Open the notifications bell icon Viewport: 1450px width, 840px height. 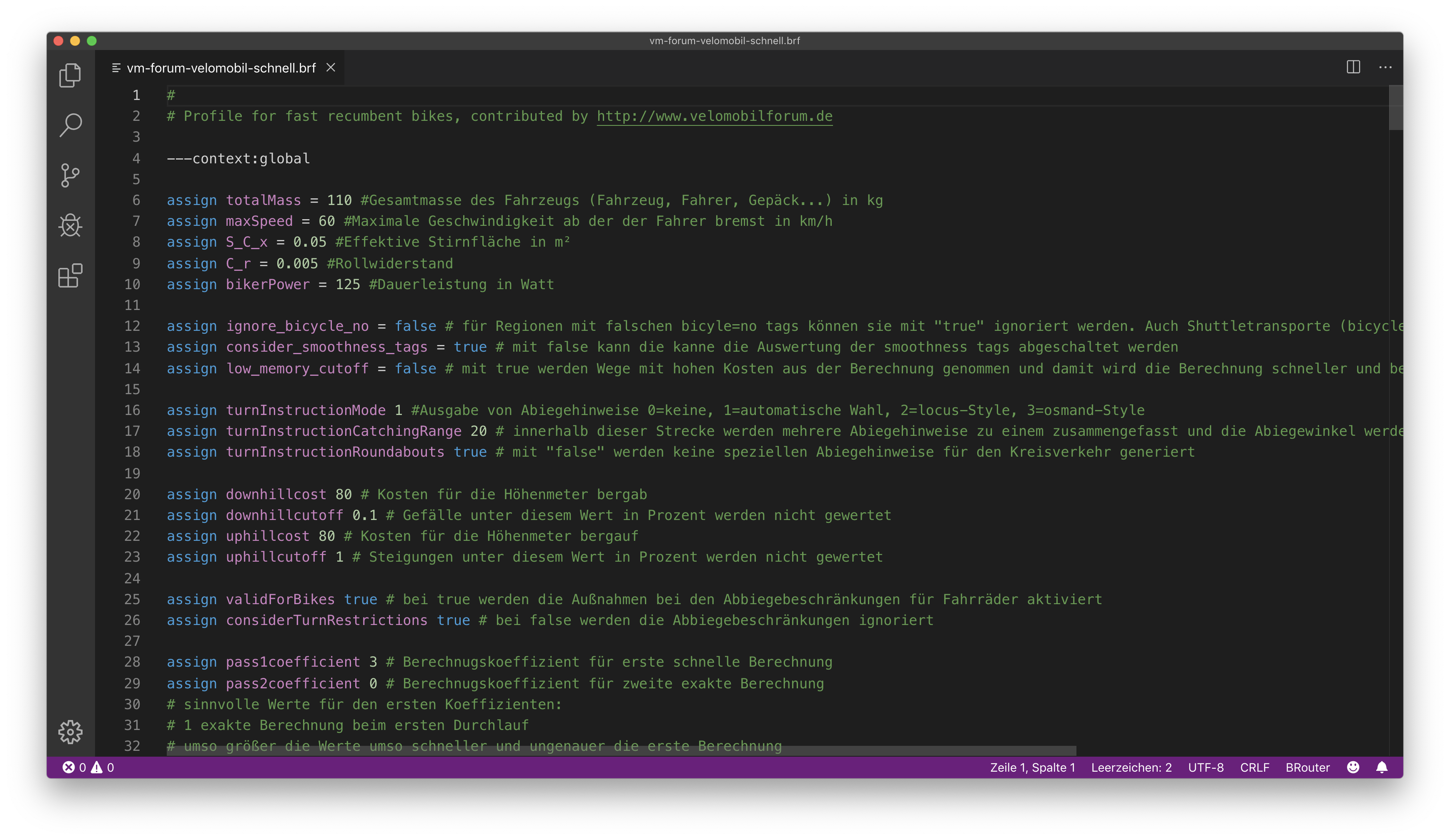pos(1382,767)
